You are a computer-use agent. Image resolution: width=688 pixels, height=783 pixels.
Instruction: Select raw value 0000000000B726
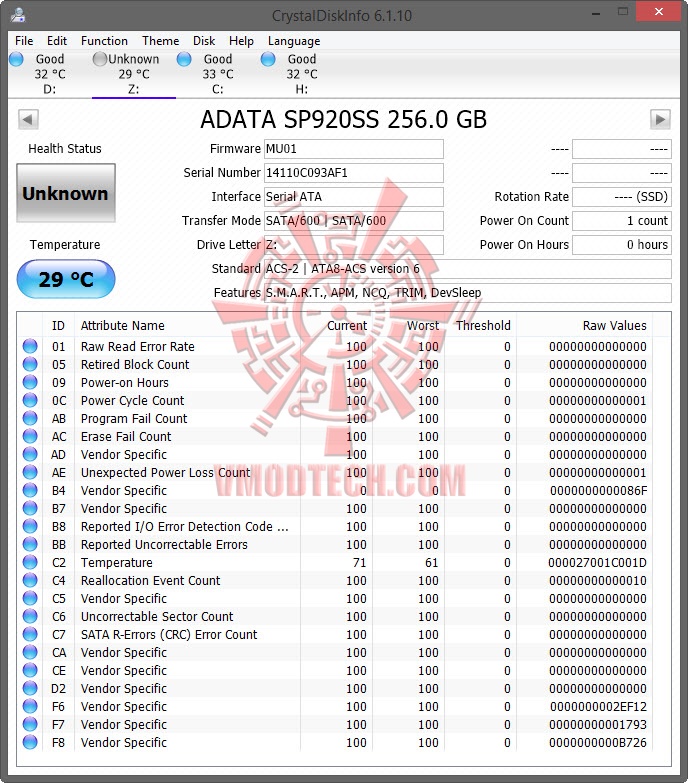click(x=598, y=743)
